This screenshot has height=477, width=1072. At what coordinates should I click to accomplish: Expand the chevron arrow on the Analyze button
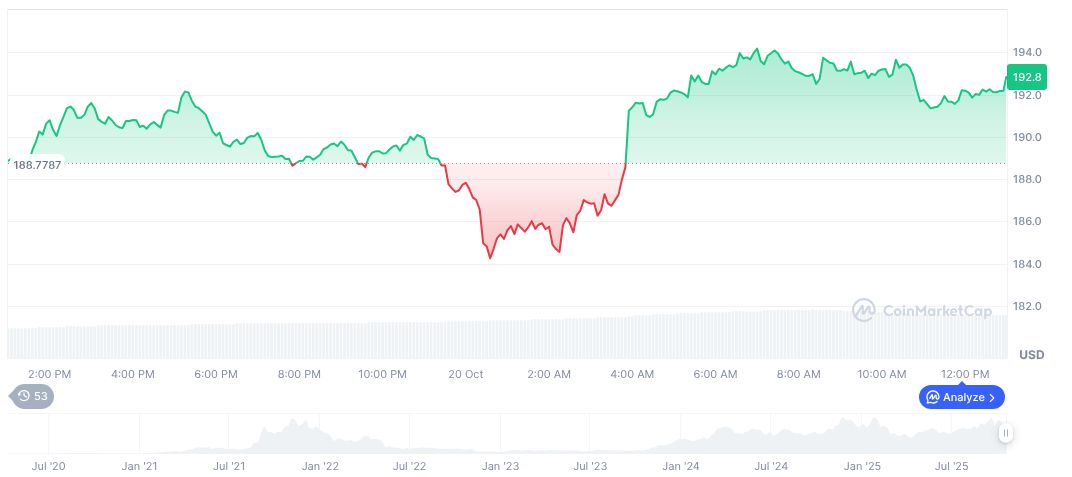click(992, 397)
